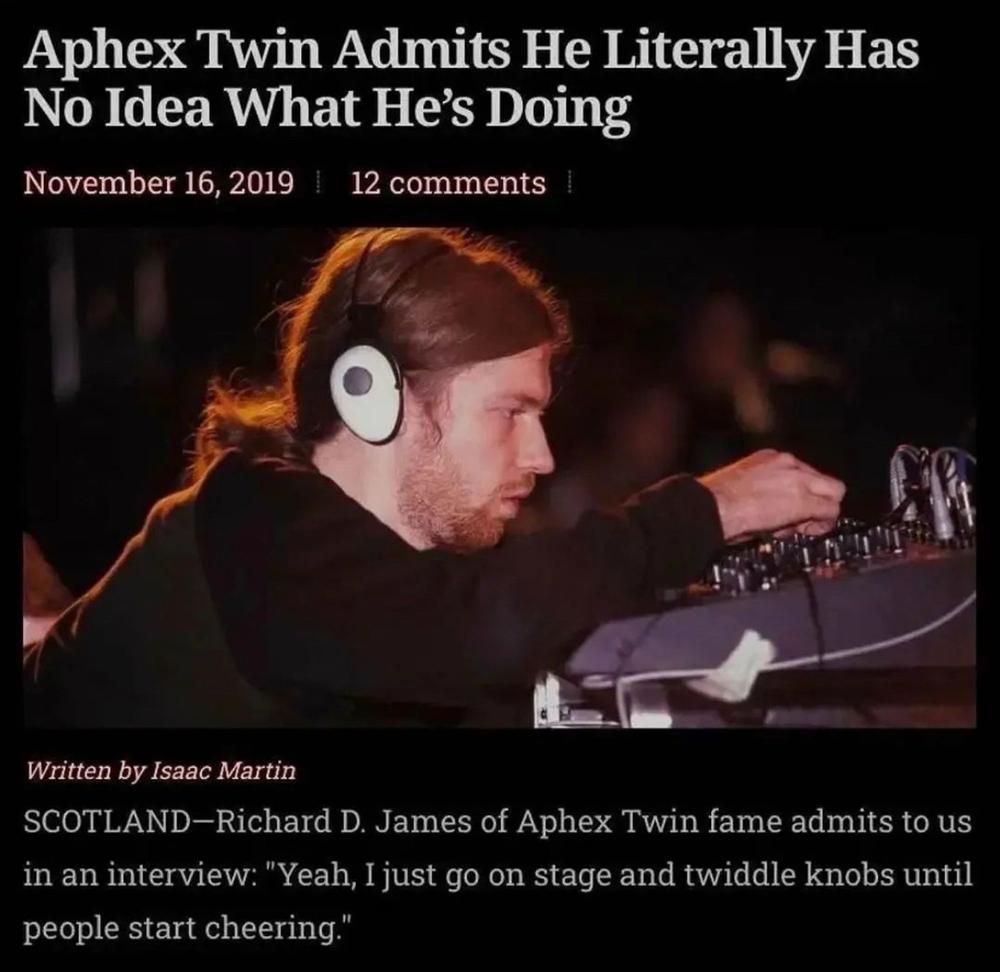This screenshot has height=972, width=1000.
Task: Select the quote 'twiddle knobs until'
Action: pyautogui.click(x=828, y=875)
